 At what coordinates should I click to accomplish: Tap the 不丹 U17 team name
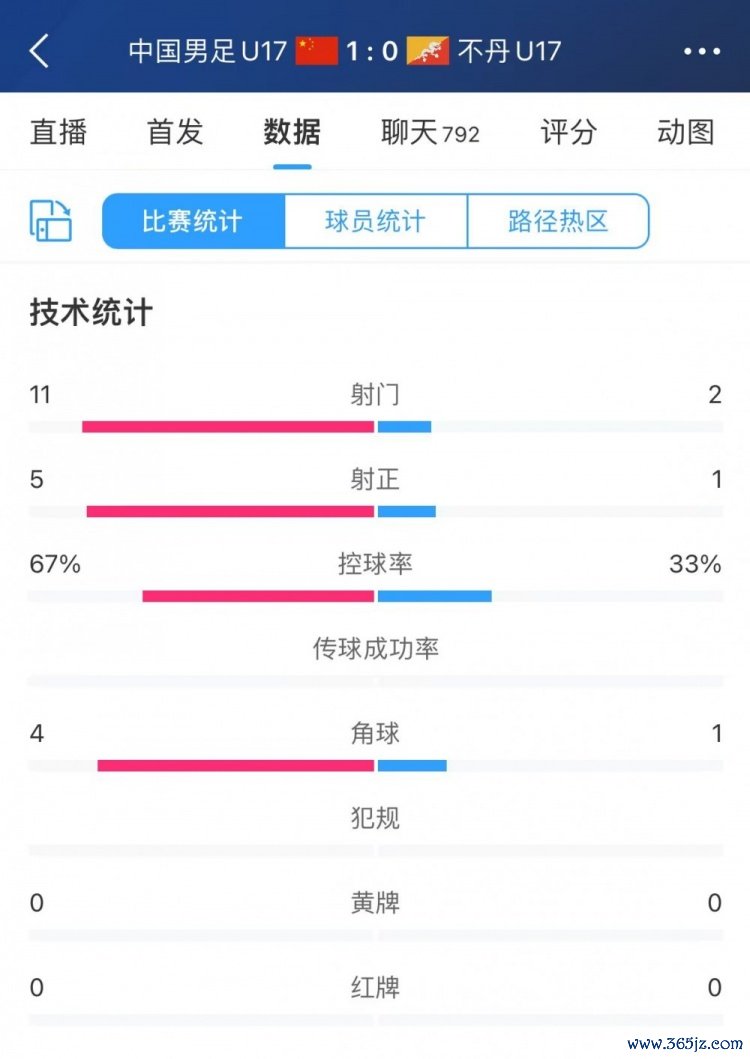(x=509, y=51)
